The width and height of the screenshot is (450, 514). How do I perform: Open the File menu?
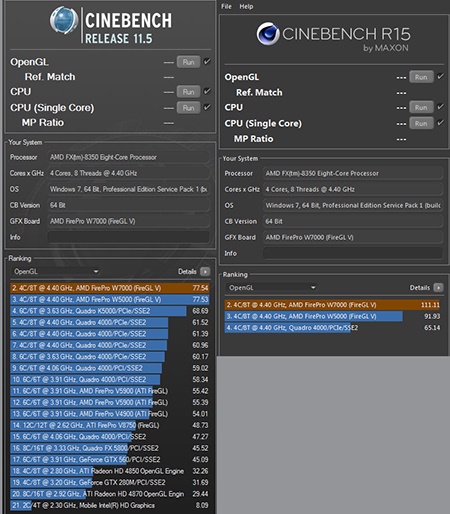[x=226, y=6]
